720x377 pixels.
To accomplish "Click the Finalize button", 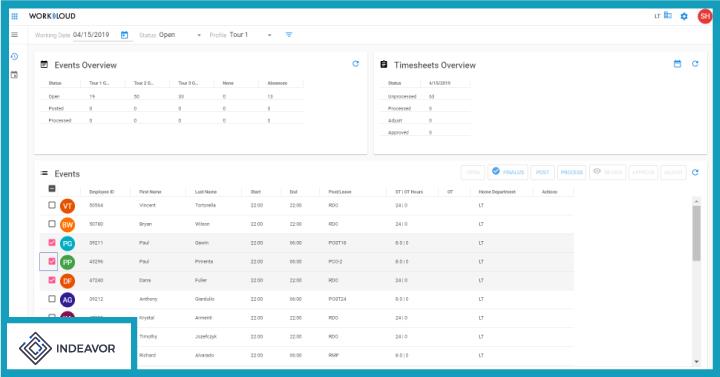I will (x=508, y=172).
